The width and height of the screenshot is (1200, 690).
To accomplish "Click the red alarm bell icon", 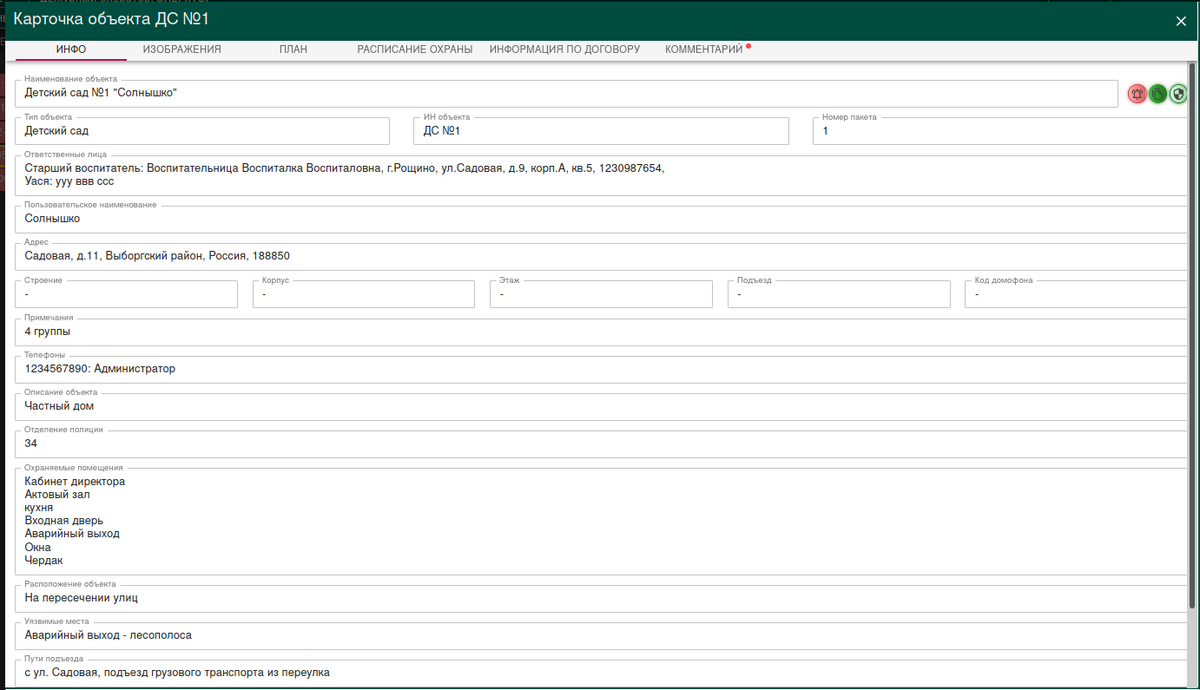I will click(x=1137, y=94).
